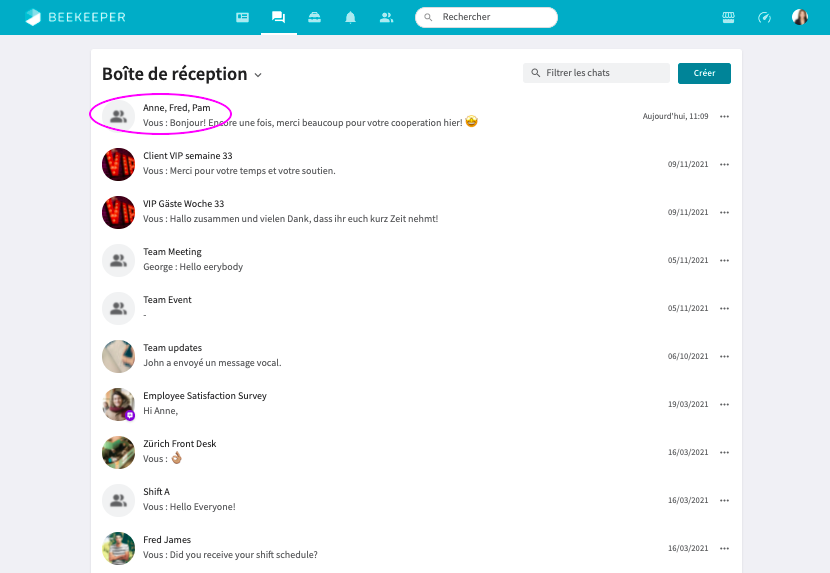Open options menu for Fred James chat
This screenshot has width=830, height=573.
tap(724, 548)
